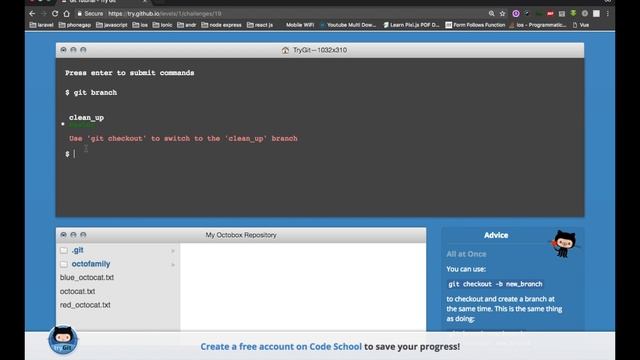Click the TryGit octocat logo badge

click(x=63, y=340)
